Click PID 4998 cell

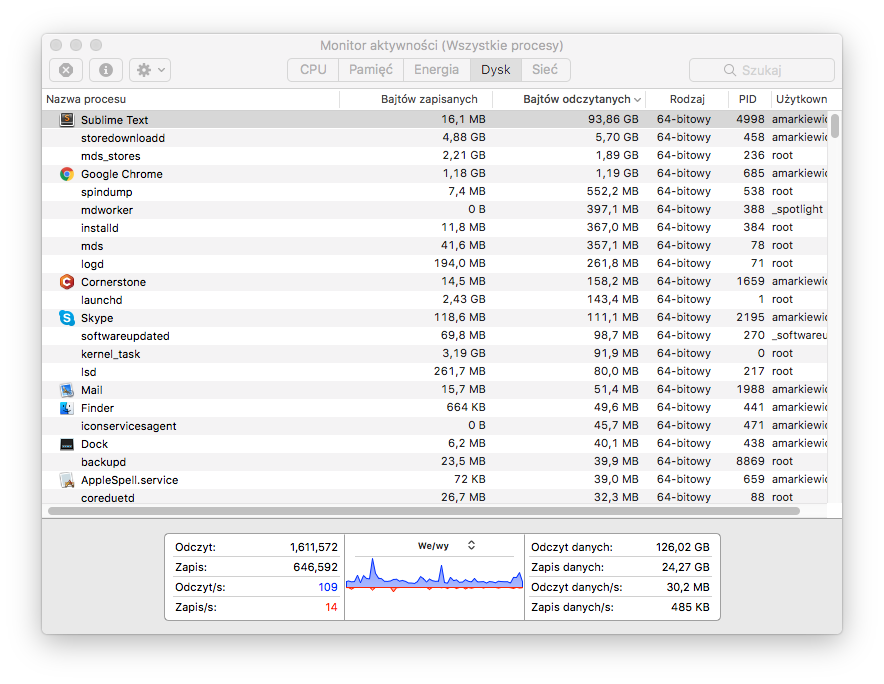click(x=750, y=120)
